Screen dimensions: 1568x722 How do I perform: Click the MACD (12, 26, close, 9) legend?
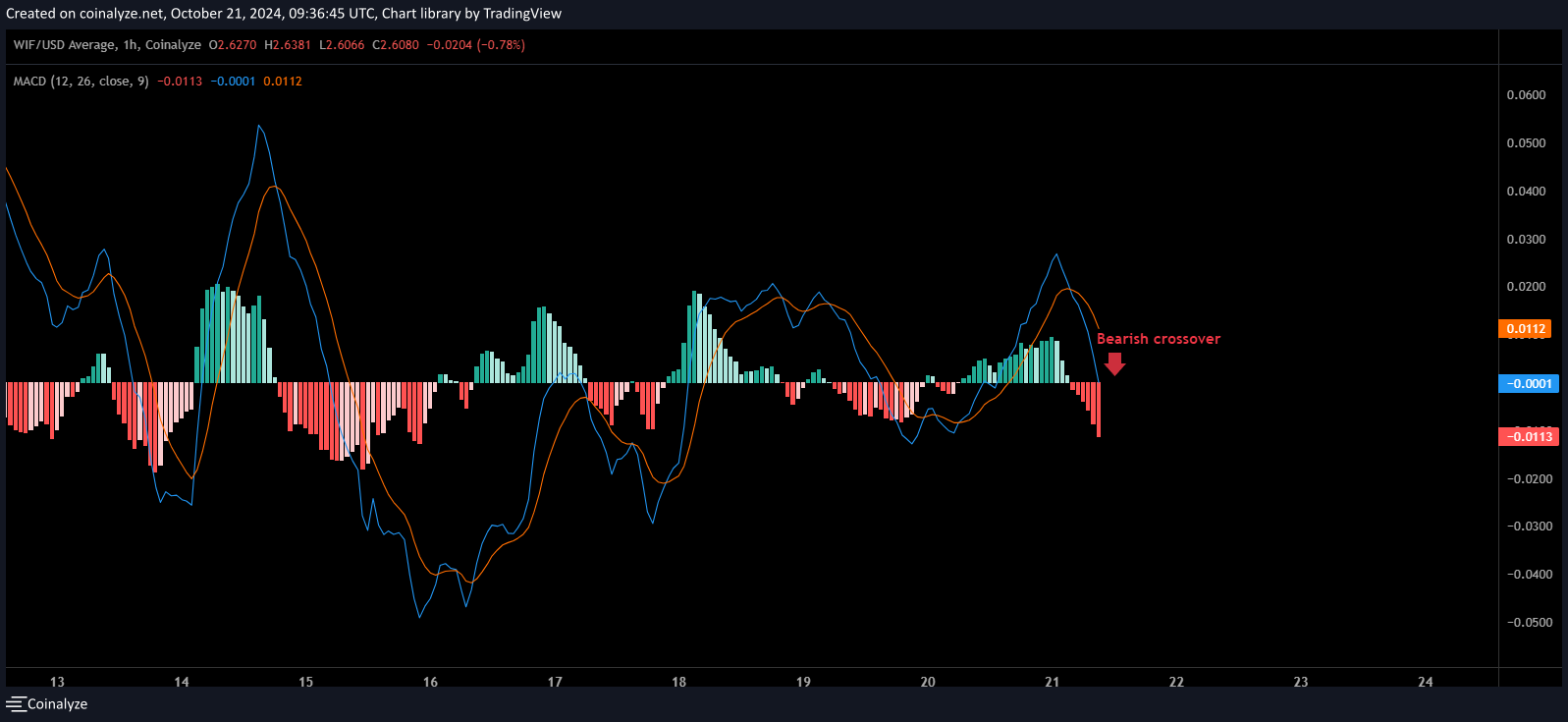pyautogui.click(x=81, y=82)
